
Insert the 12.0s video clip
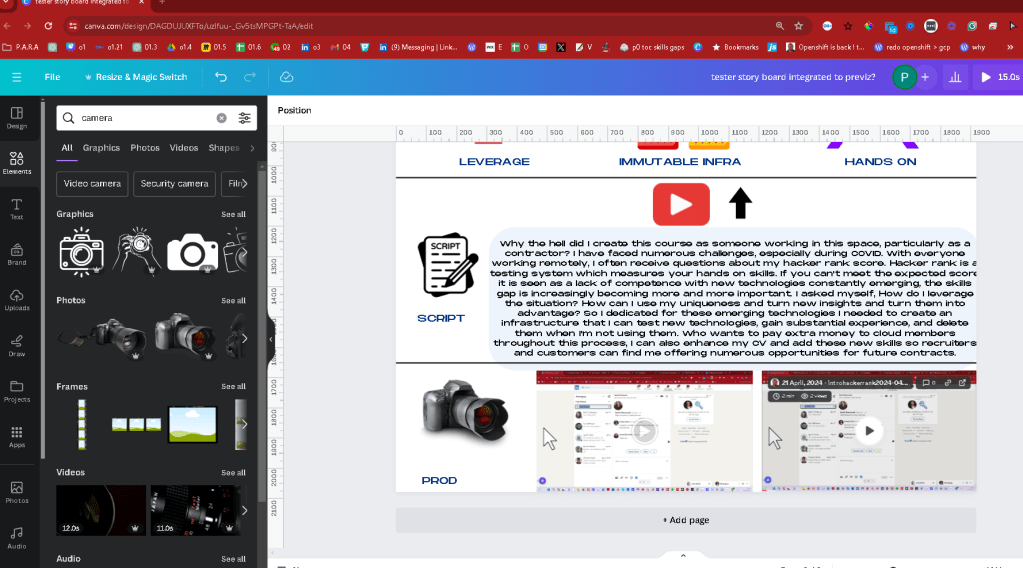tap(101, 511)
